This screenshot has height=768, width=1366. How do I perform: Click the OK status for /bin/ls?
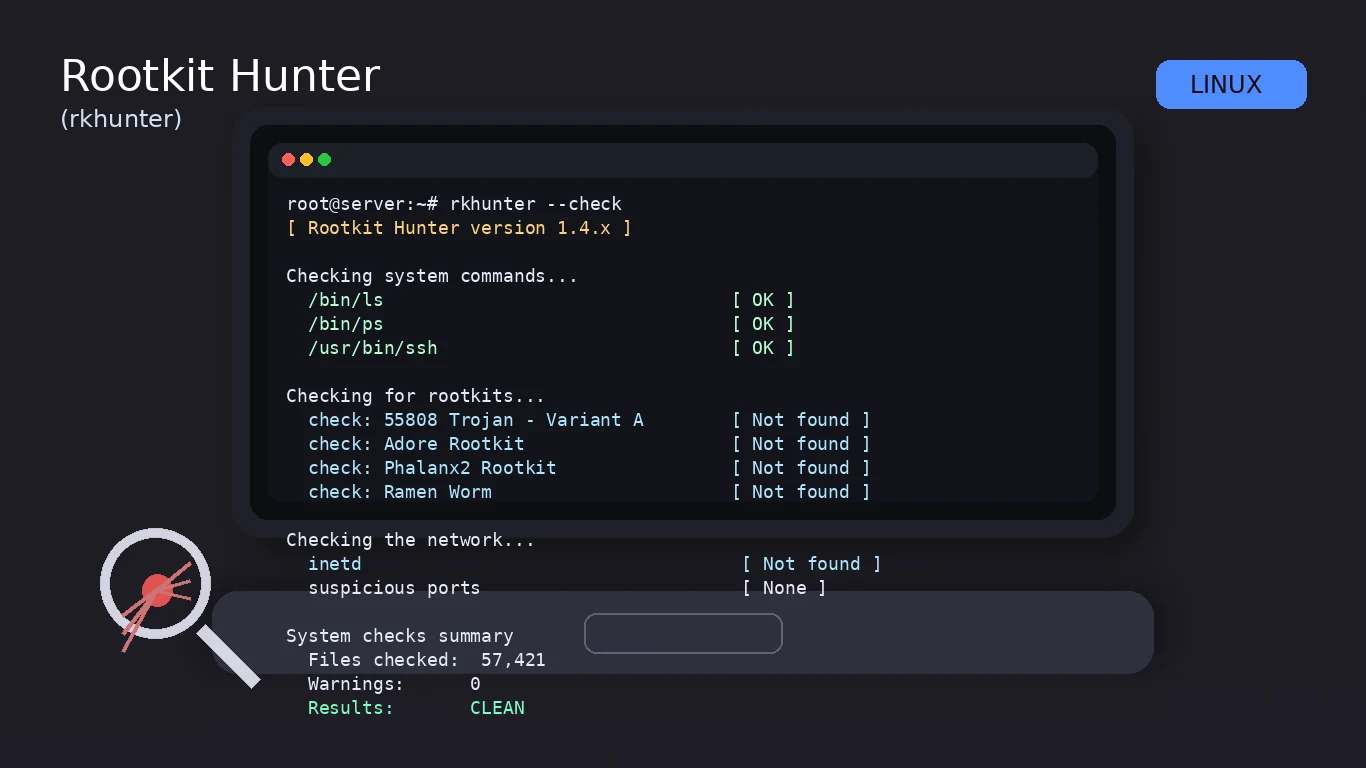[763, 300]
